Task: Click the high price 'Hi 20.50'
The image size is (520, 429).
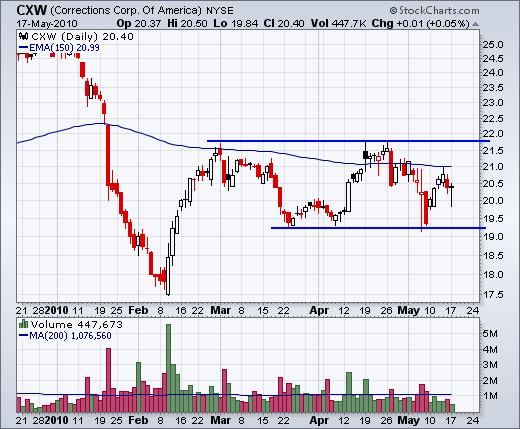Action: click(x=187, y=24)
